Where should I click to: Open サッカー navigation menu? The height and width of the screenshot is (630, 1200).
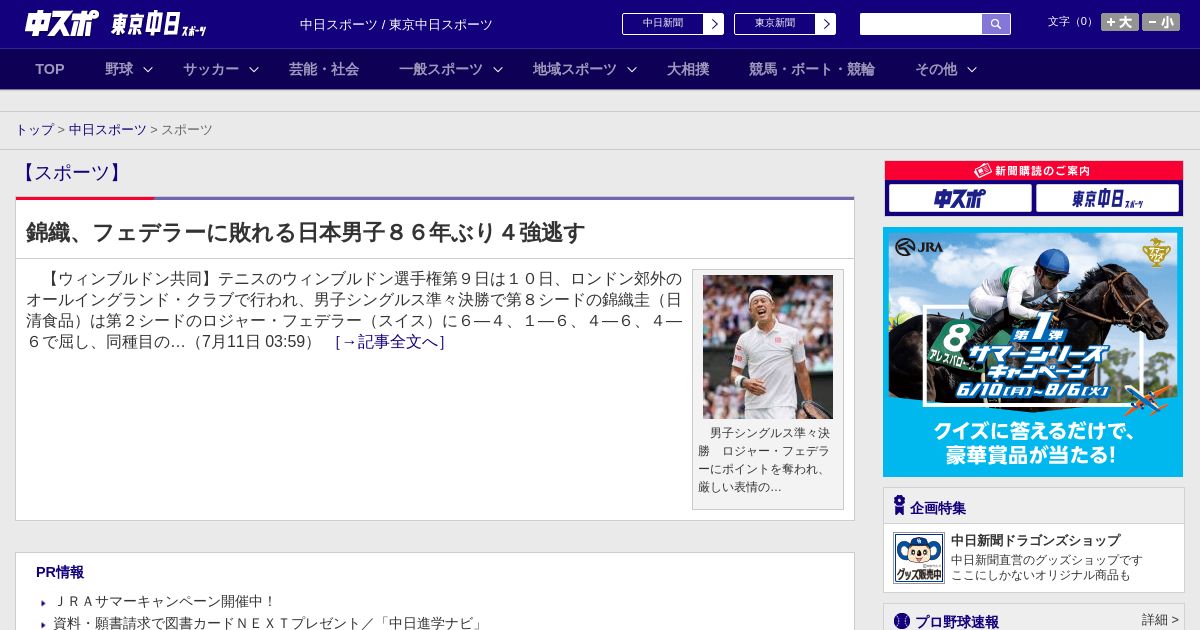tap(211, 69)
